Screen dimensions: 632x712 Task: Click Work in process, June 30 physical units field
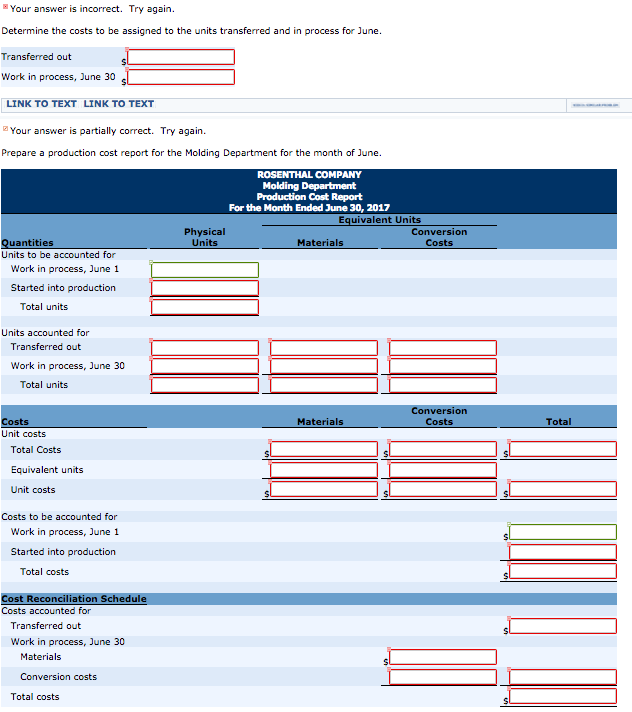[205, 366]
